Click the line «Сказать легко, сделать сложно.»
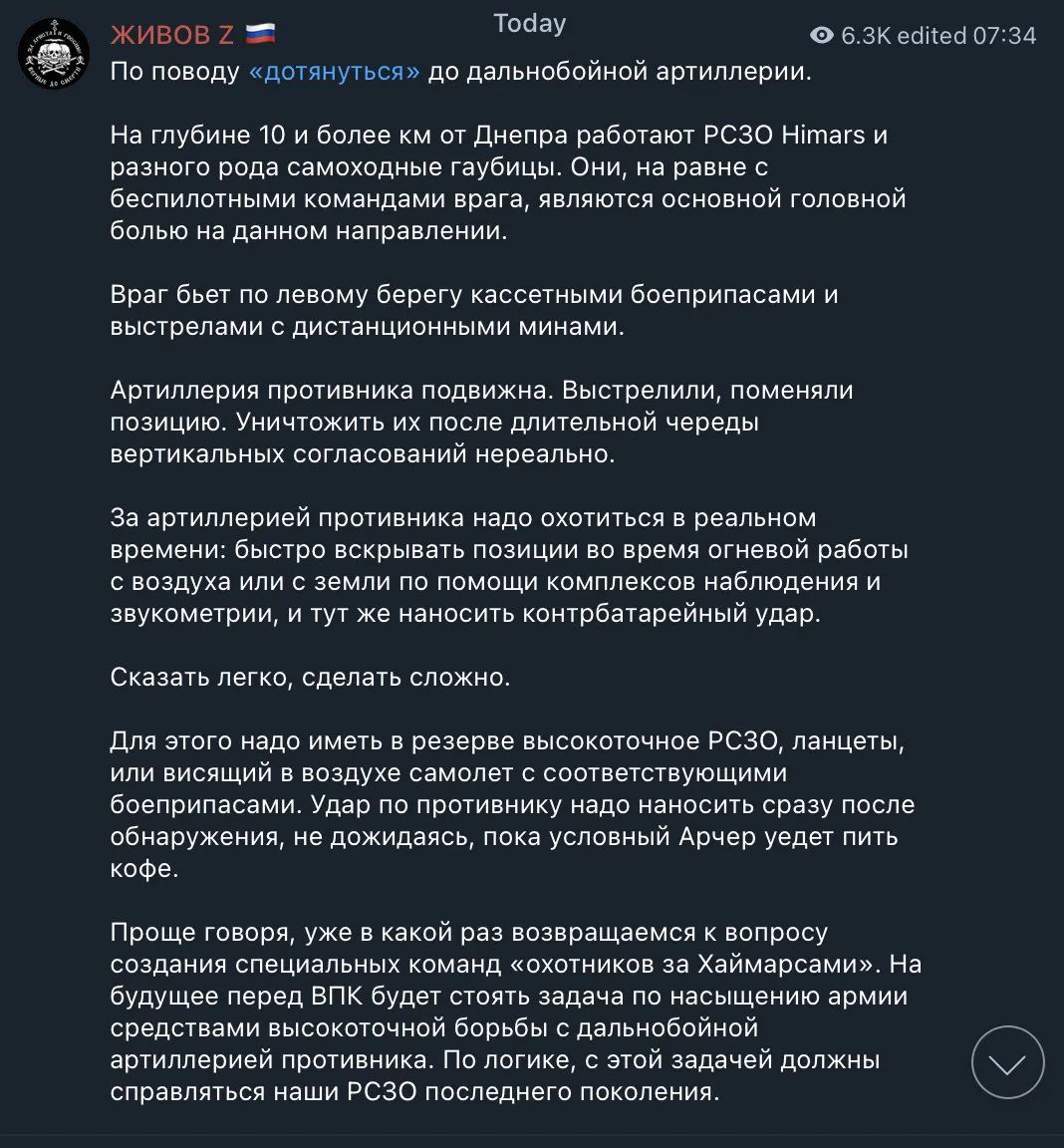Viewport: 1064px width, 1148px height. pyautogui.click(x=310, y=678)
